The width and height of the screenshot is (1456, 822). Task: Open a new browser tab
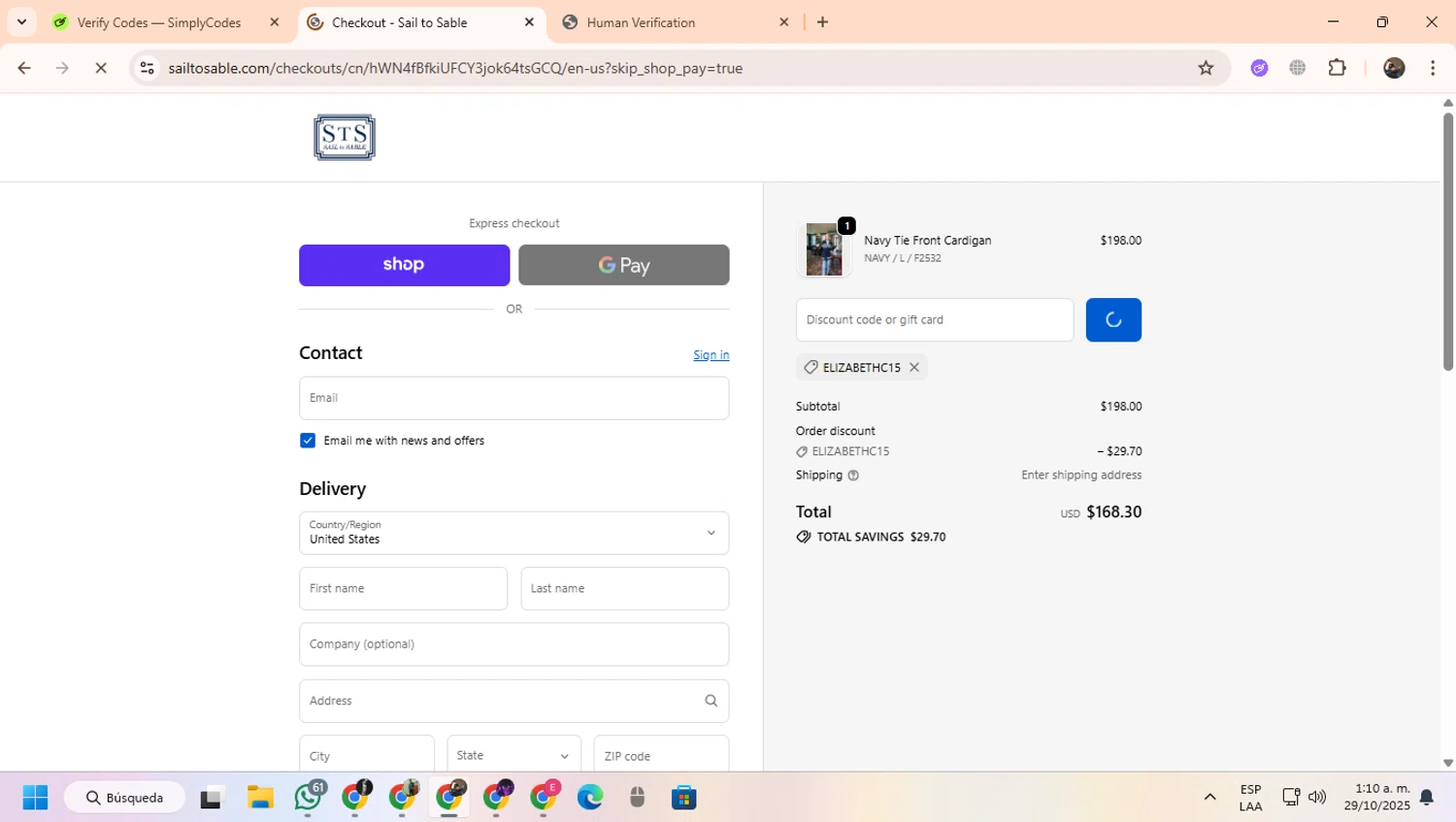coord(823,22)
